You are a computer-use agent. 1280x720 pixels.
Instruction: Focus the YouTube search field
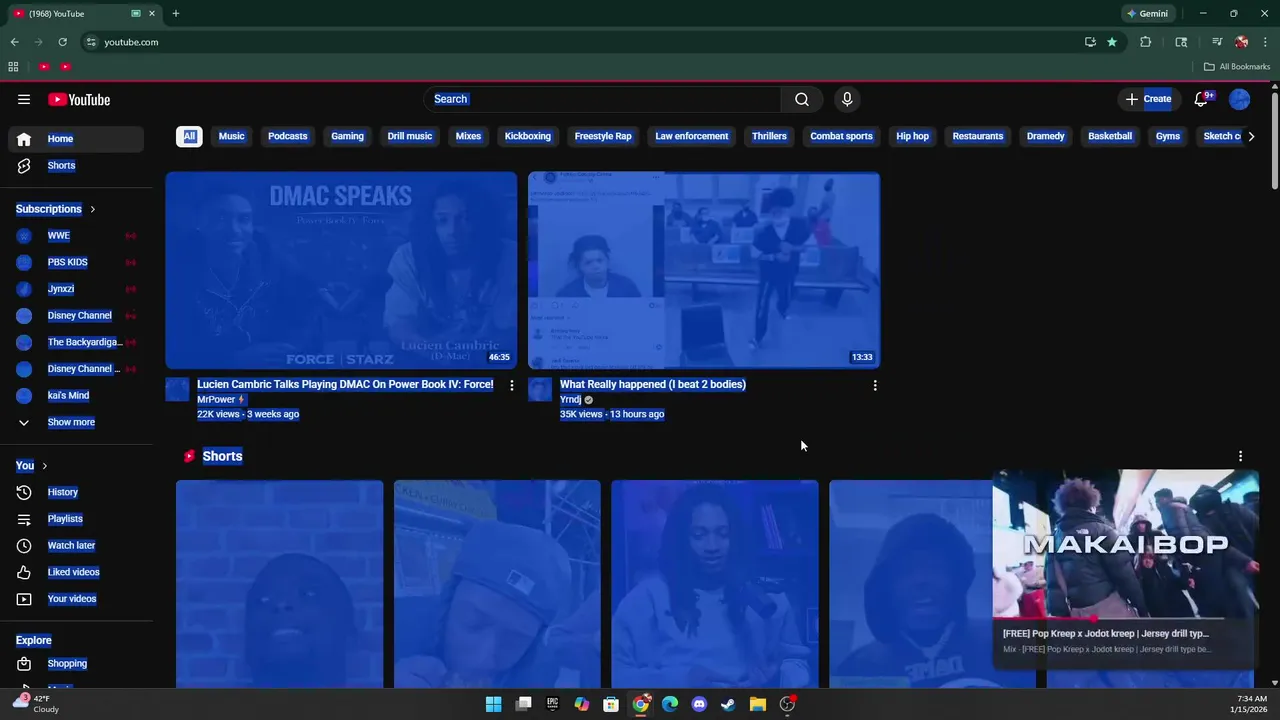pos(603,99)
